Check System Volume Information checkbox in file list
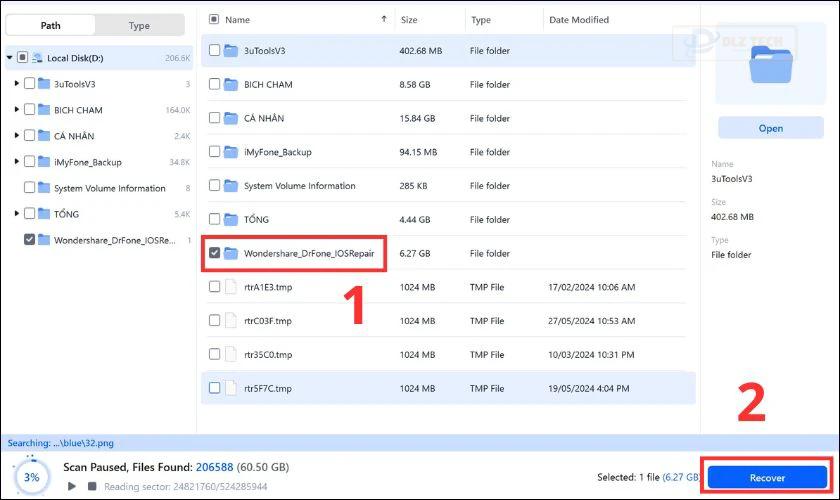The height and width of the screenshot is (500, 840). click(x=214, y=185)
